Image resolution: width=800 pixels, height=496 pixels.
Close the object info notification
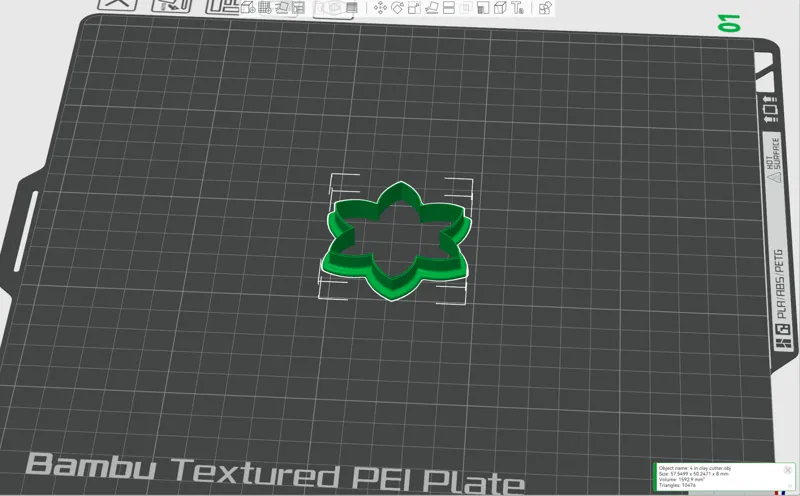pos(788,470)
